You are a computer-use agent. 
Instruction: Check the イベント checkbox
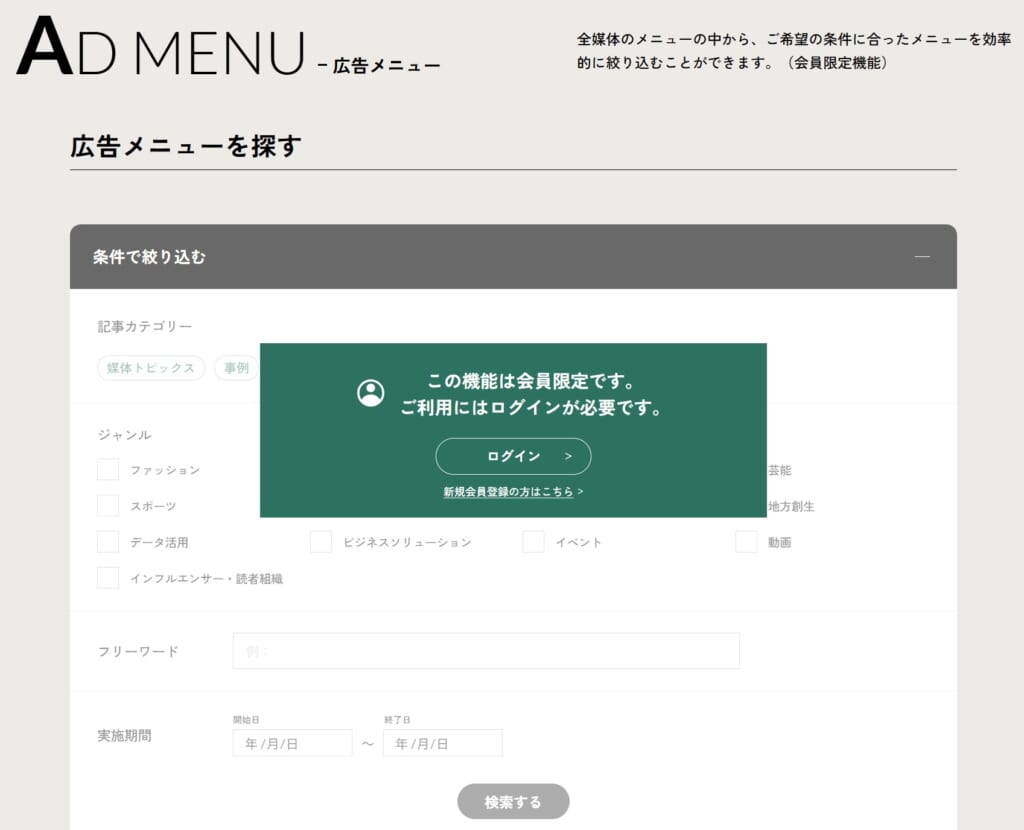point(533,542)
